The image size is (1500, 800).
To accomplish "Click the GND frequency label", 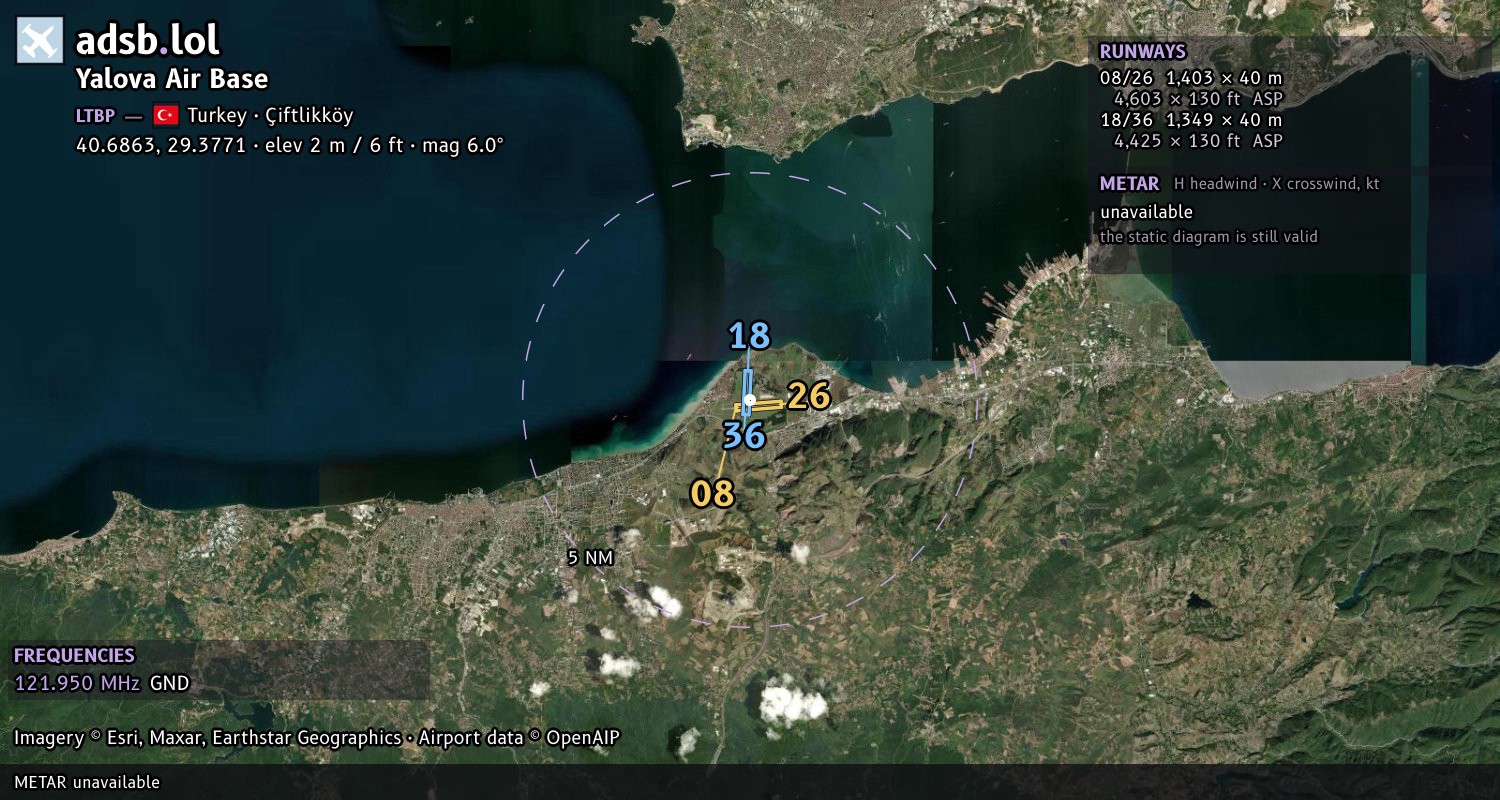I will (x=169, y=684).
